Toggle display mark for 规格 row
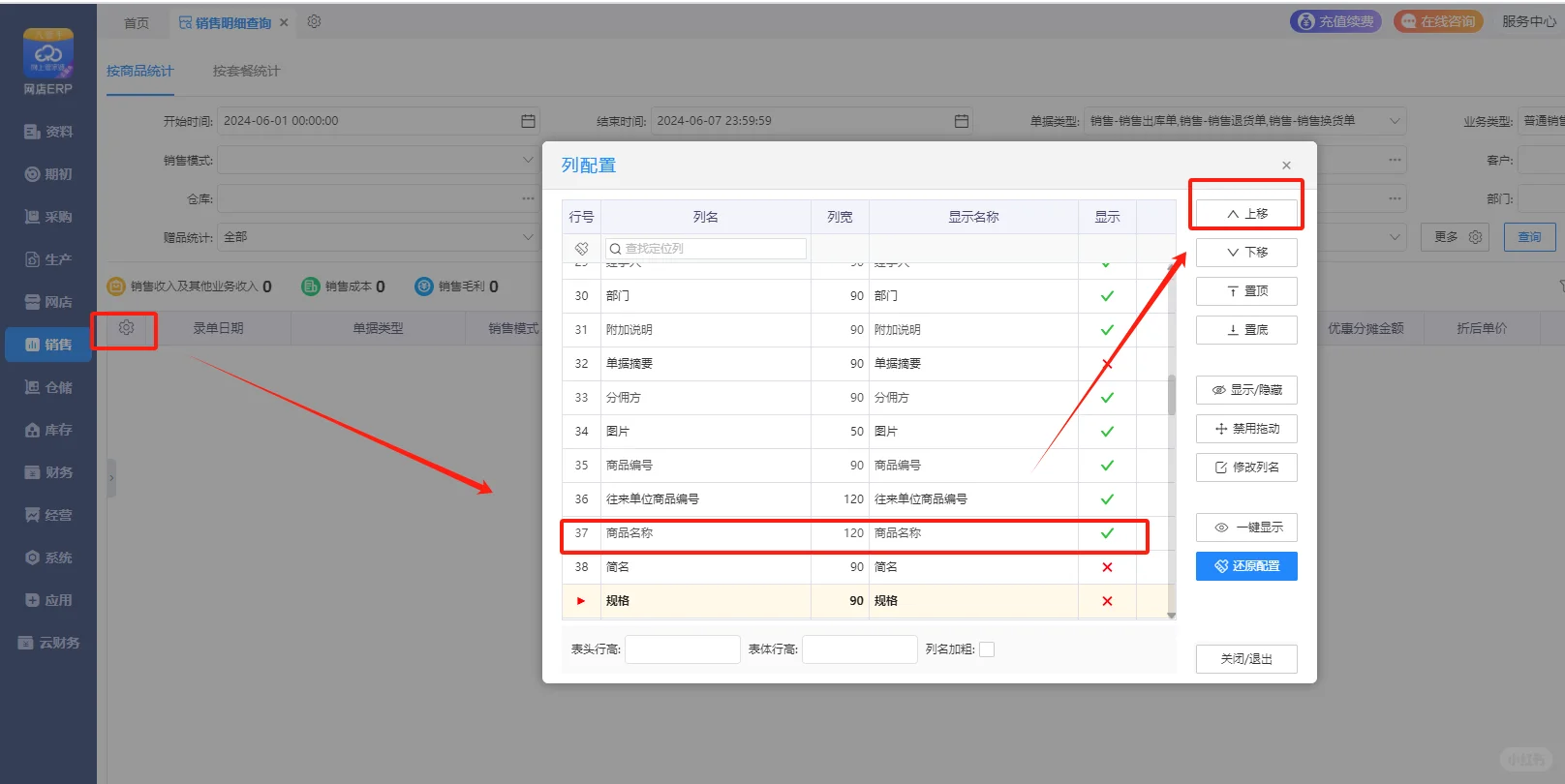 [1107, 601]
